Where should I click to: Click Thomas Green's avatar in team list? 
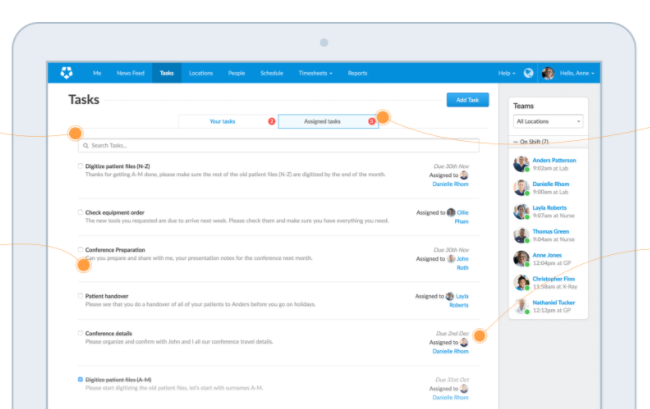[x=521, y=235]
